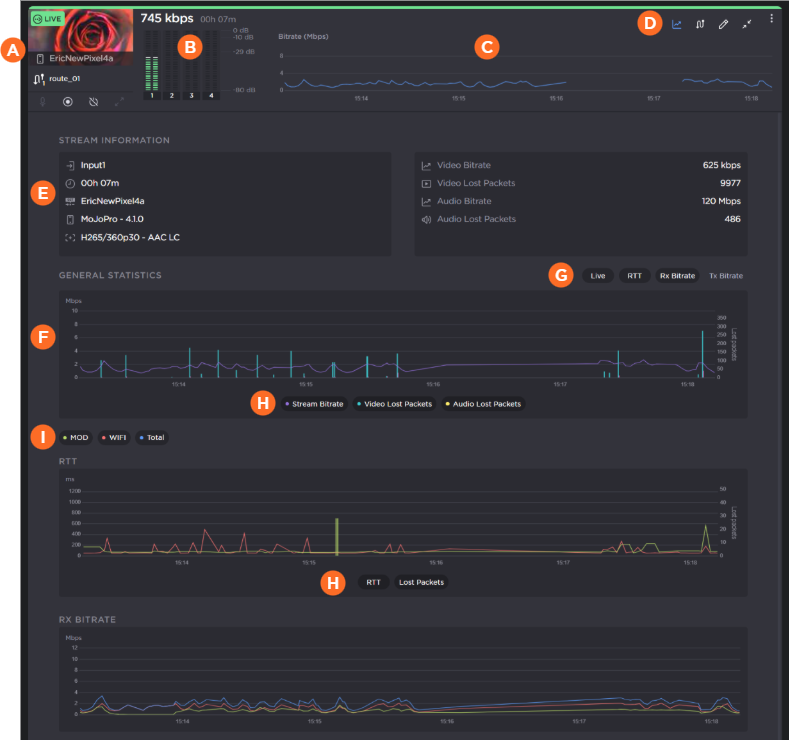This screenshot has height=740, width=789.
Task: Click the pencil edit icon
Action: [x=723, y=24]
